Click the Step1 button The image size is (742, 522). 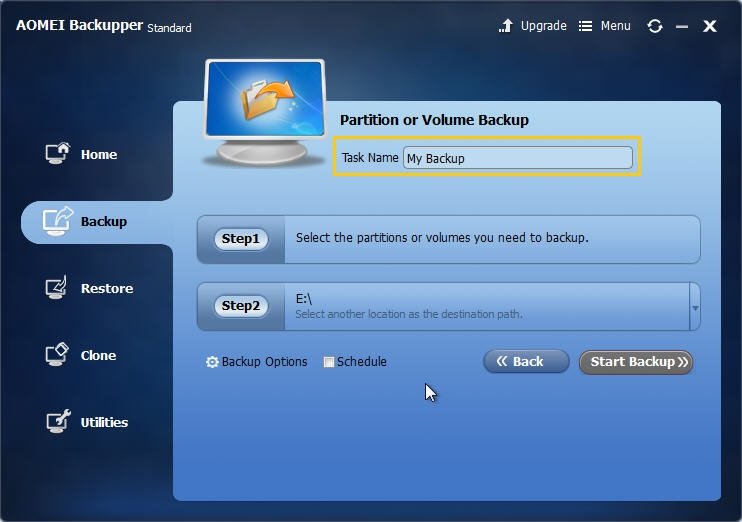click(240, 239)
